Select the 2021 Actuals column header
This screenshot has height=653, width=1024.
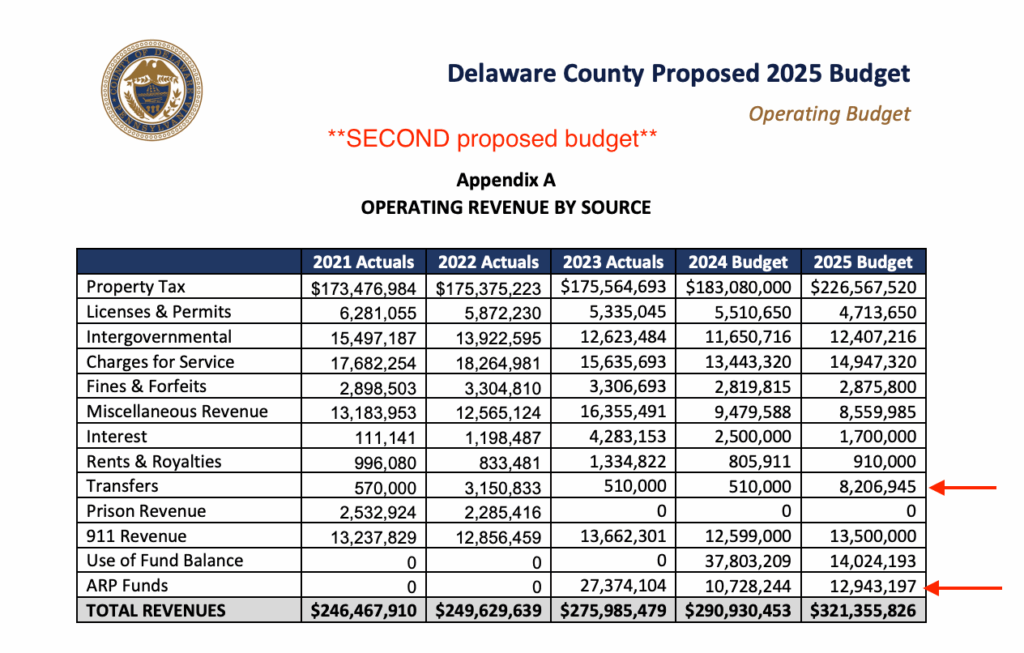tap(363, 262)
